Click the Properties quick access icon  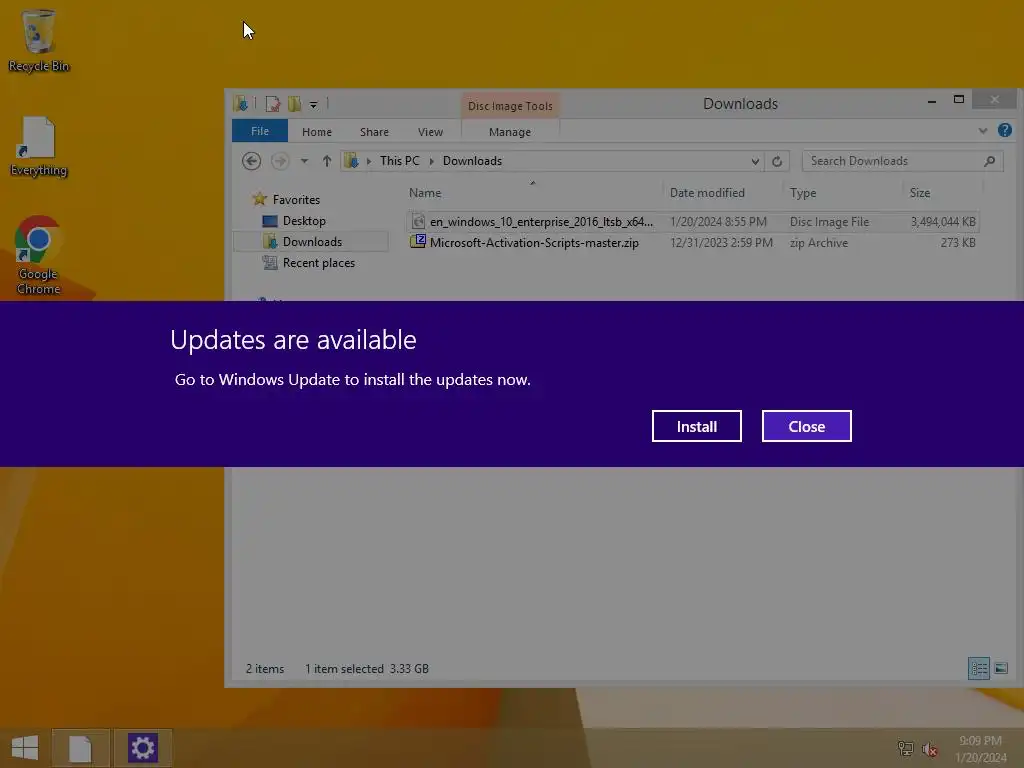[272, 104]
